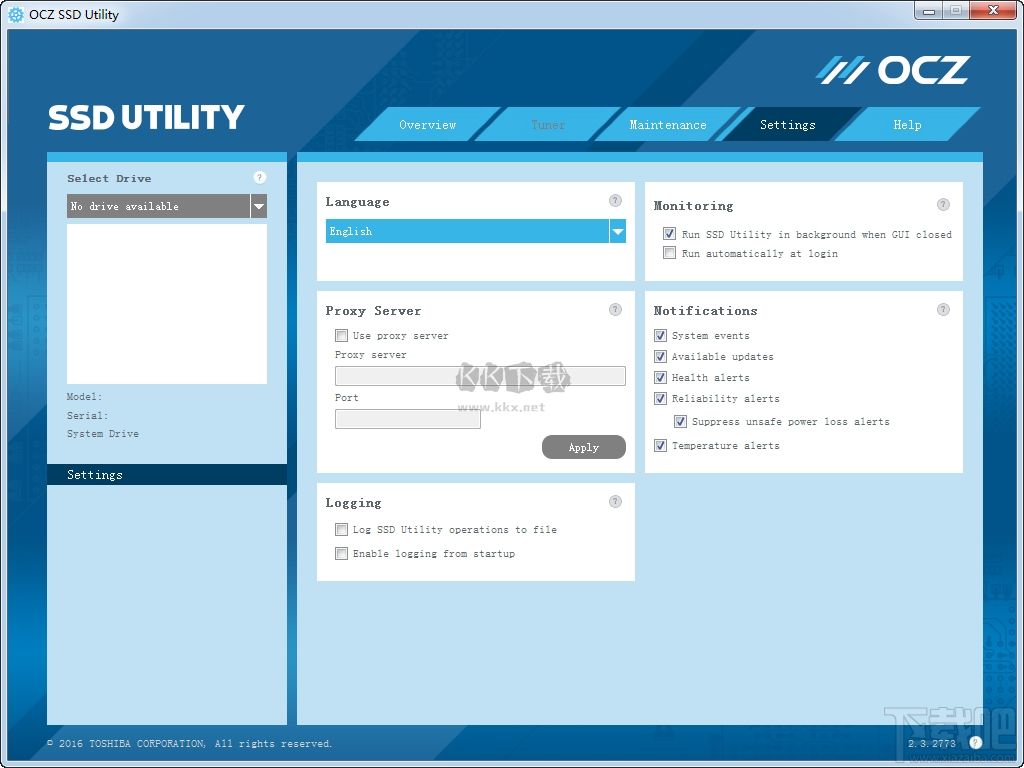The image size is (1024, 768).
Task: Disable Health alerts notifications
Action: [x=660, y=377]
